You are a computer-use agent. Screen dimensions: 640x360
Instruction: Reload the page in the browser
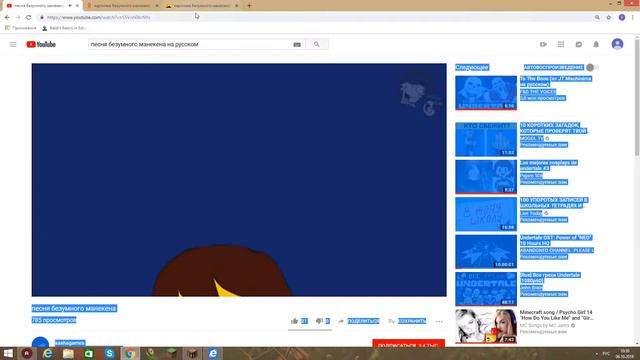click(x=29, y=18)
